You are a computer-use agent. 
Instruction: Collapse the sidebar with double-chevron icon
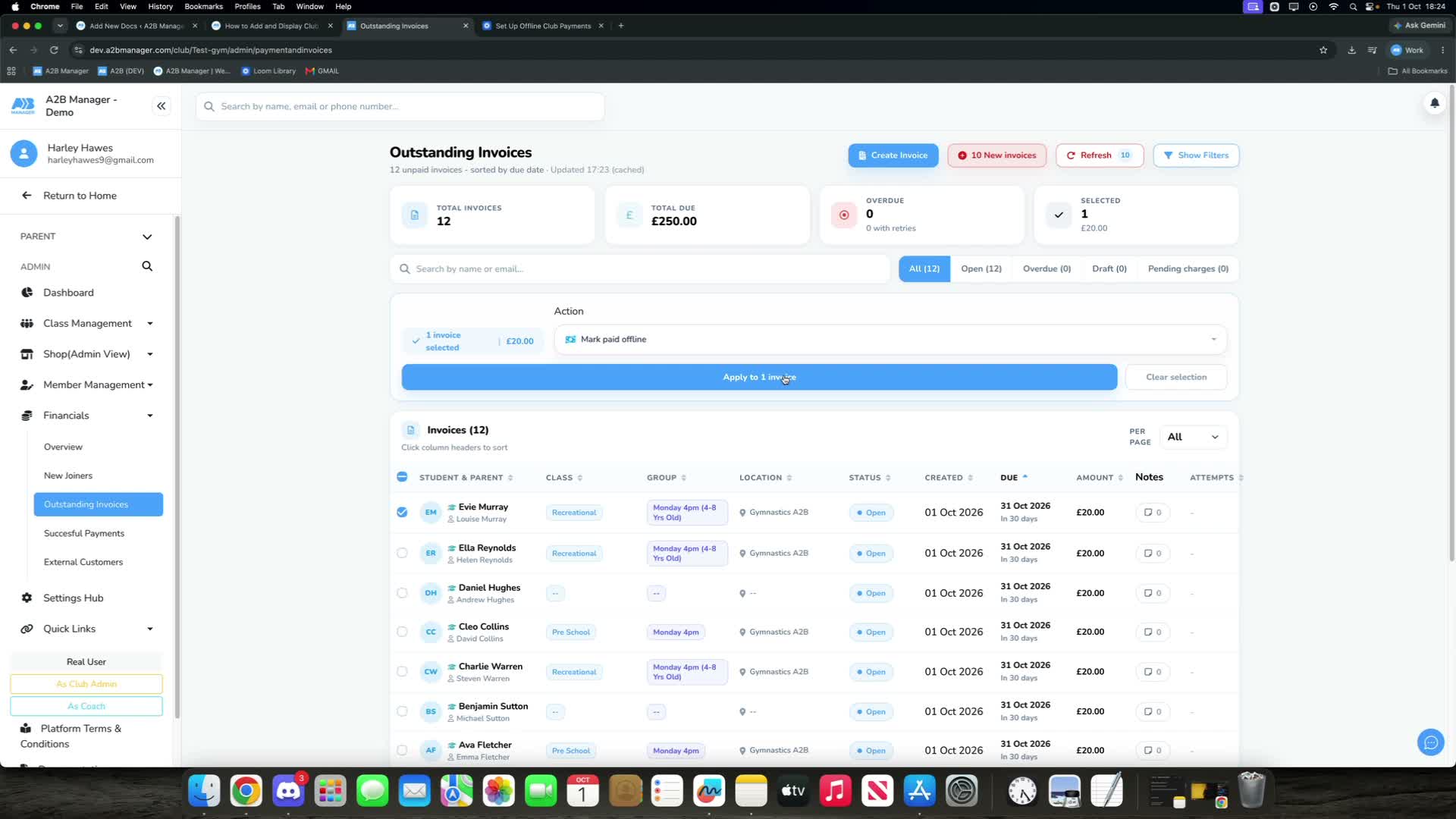(x=162, y=106)
